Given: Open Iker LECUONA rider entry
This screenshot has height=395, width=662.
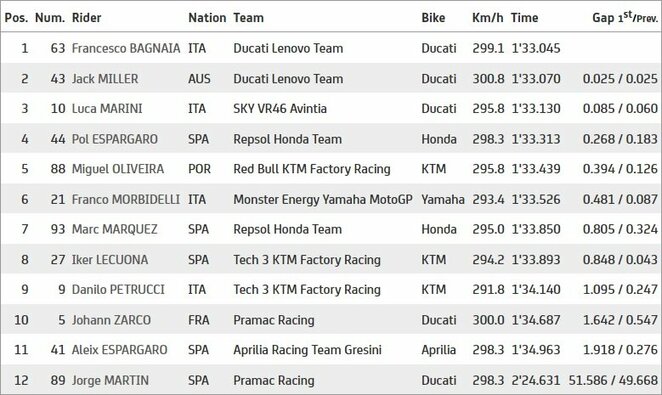Looking at the screenshot, I should (110, 260).
